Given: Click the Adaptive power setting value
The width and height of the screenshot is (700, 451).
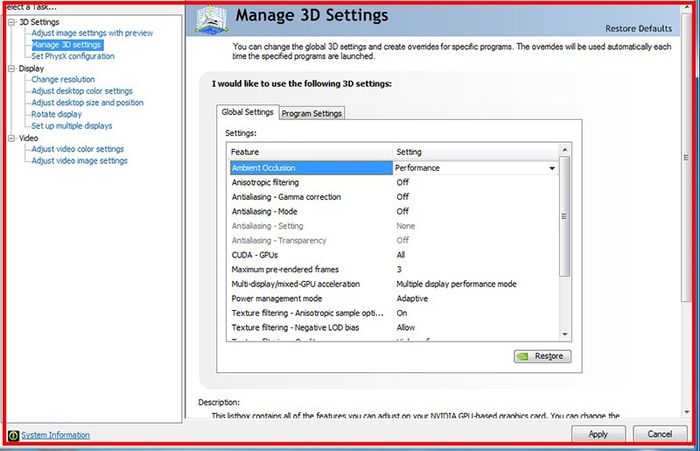Looking at the screenshot, I should pyautogui.click(x=412, y=298).
